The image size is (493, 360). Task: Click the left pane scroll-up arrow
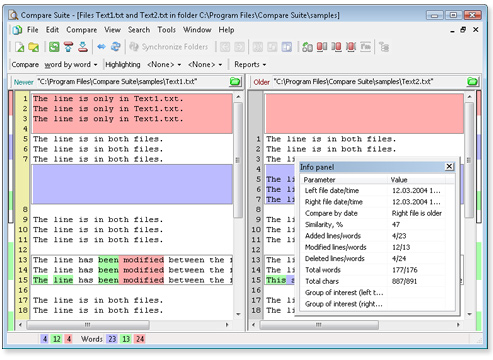(x=238, y=97)
